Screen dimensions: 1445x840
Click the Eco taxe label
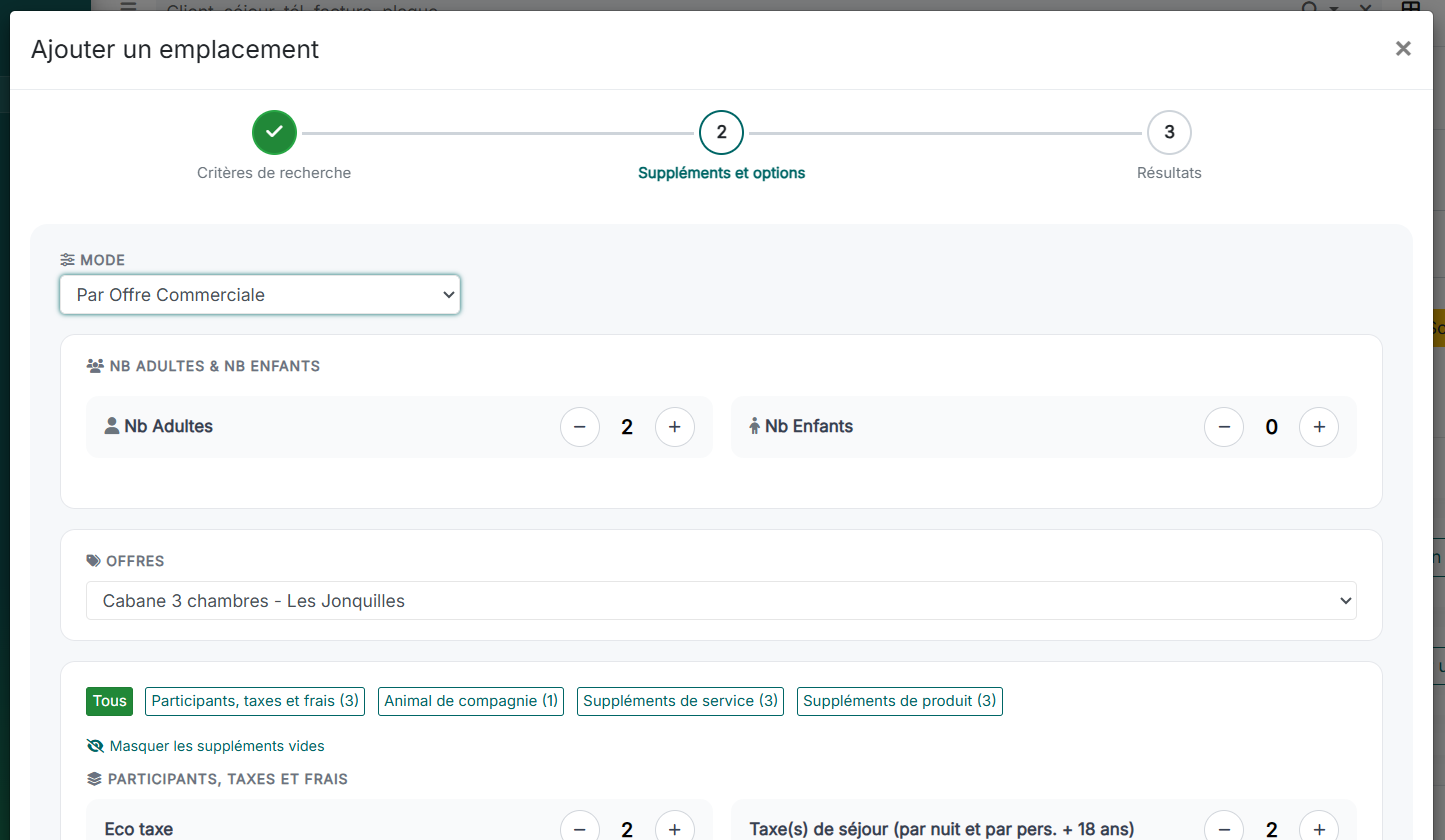(x=139, y=829)
